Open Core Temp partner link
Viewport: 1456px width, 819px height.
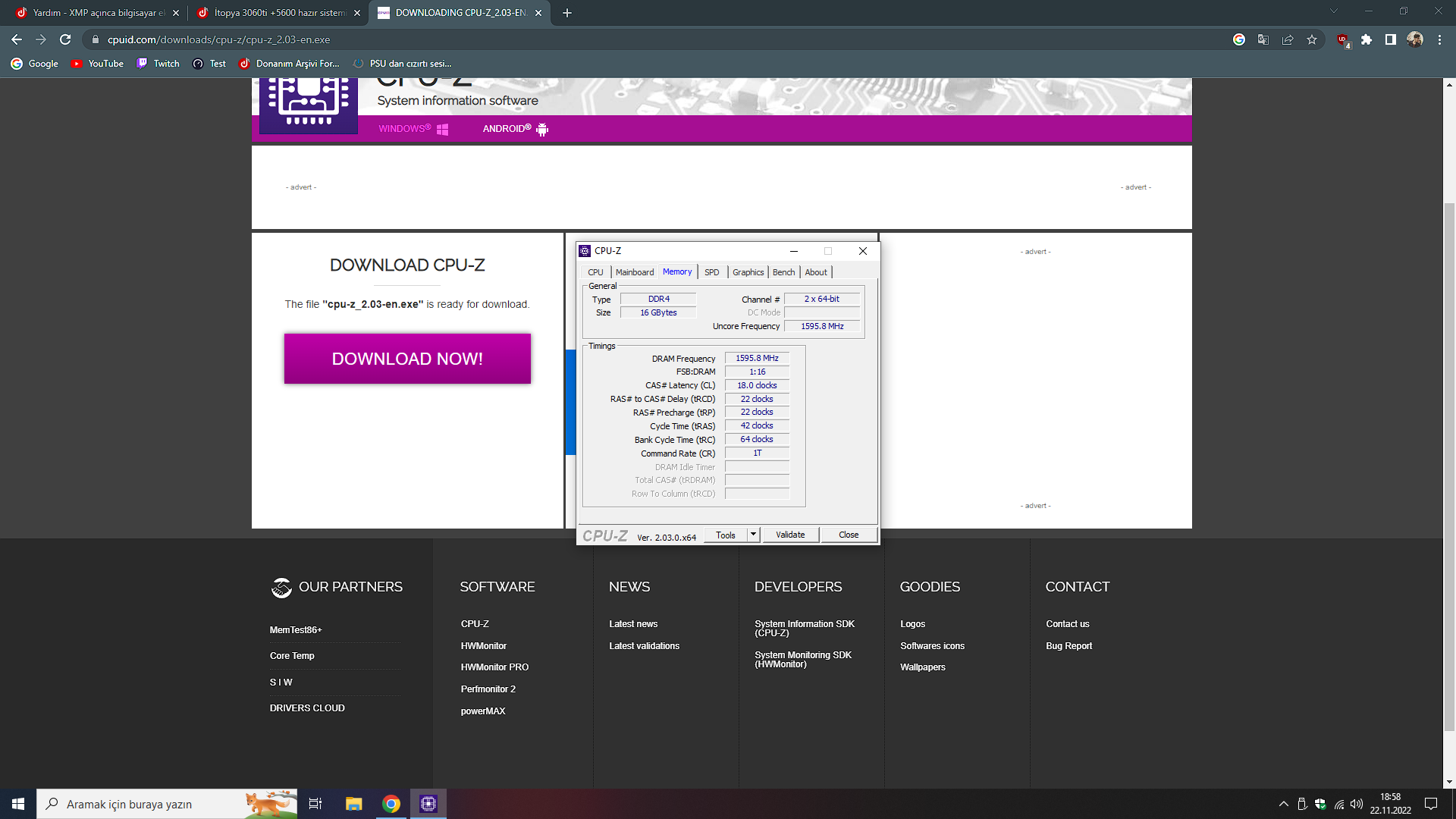click(x=292, y=656)
